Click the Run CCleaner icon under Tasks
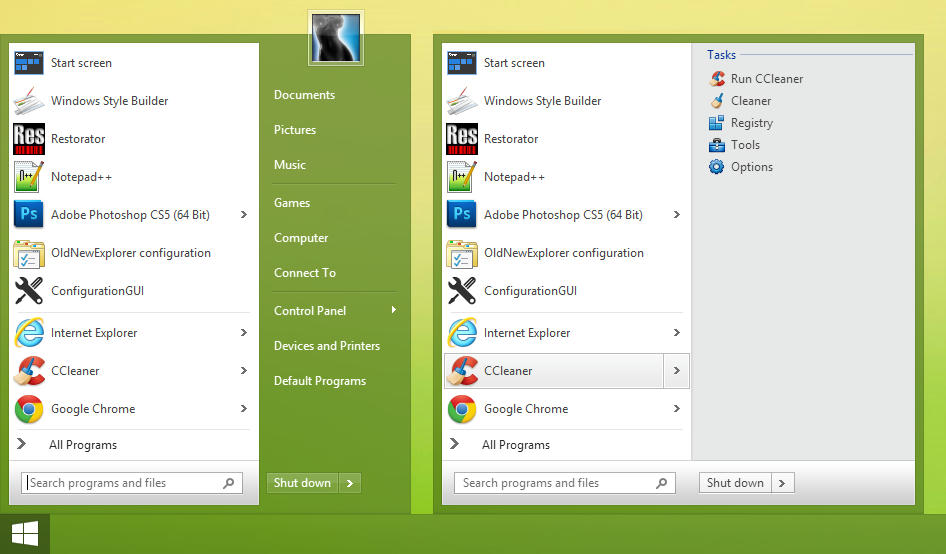This screenshot has height=554, width=946. pos(717,79)
